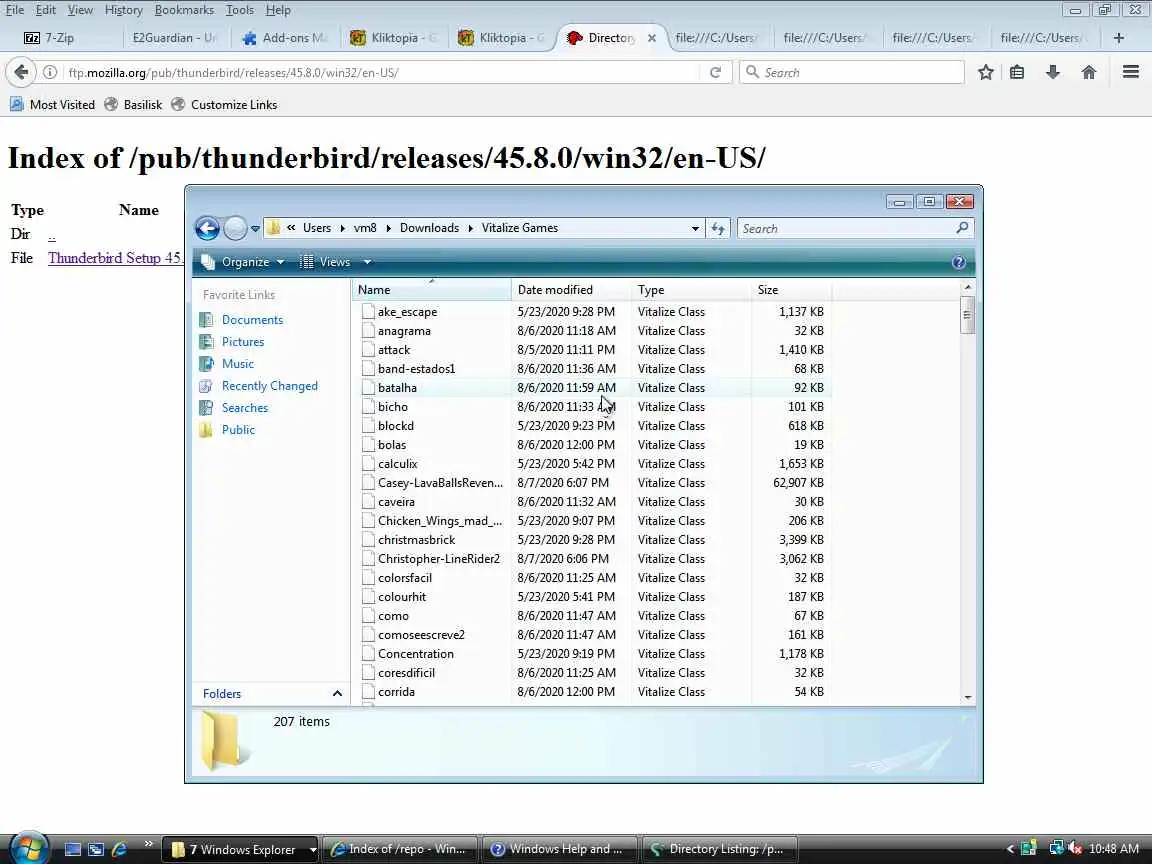
Task: Click the muted volume tray icon
Action: pyautogui.click(x=1074, y=849)
